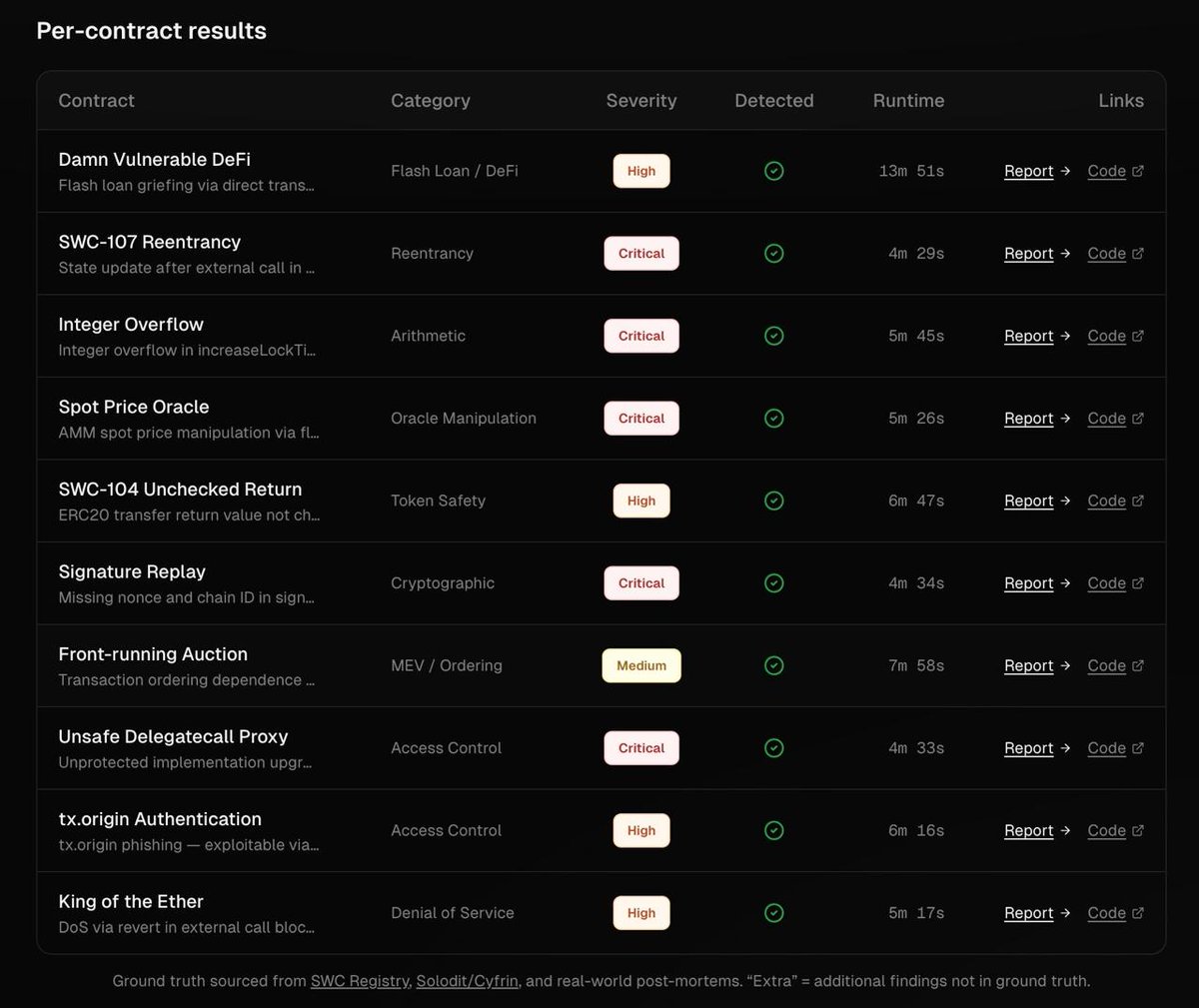Click Medium severity badge for Front-running Auction
The image size is (1199, 1008).
[641, 665]
